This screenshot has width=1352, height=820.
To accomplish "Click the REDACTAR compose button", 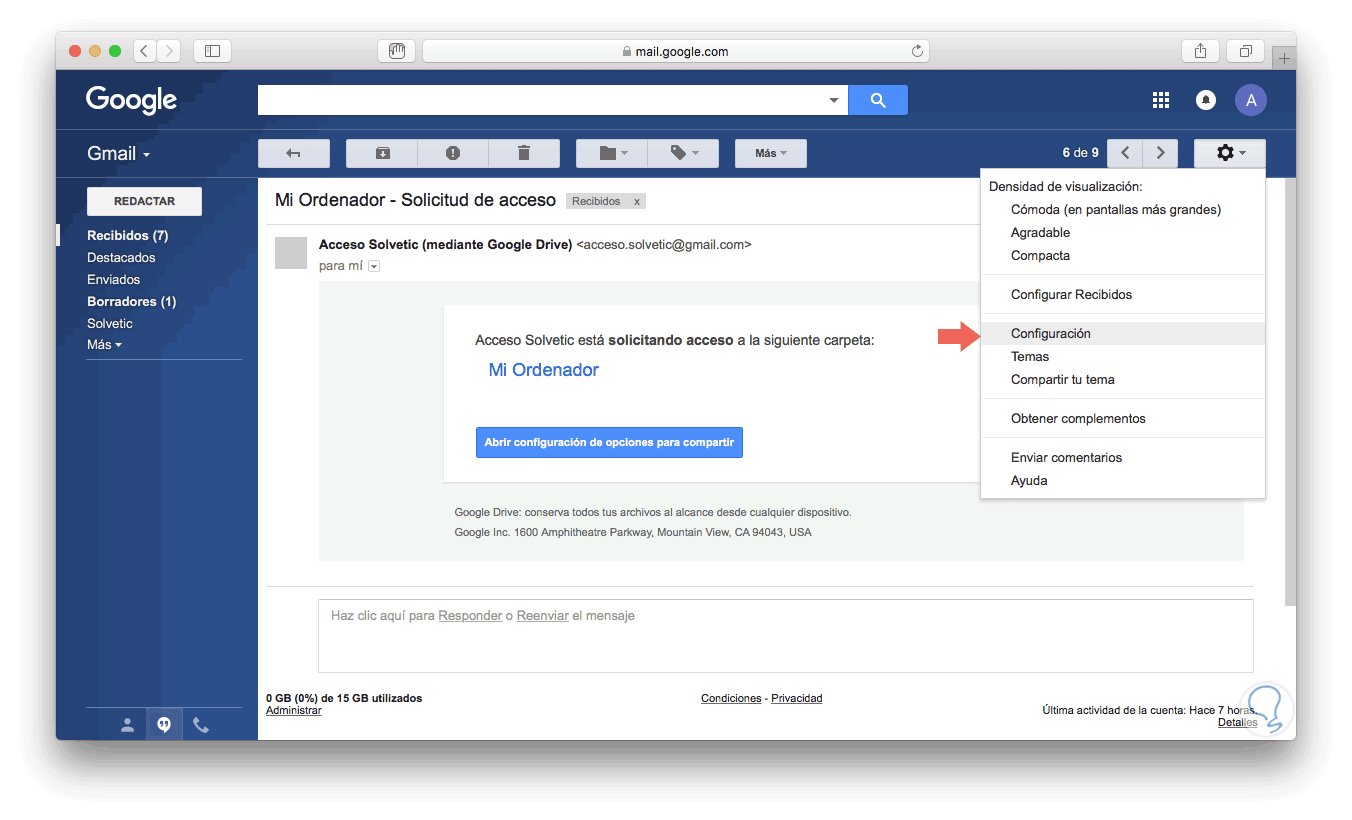I will [144, 201].
